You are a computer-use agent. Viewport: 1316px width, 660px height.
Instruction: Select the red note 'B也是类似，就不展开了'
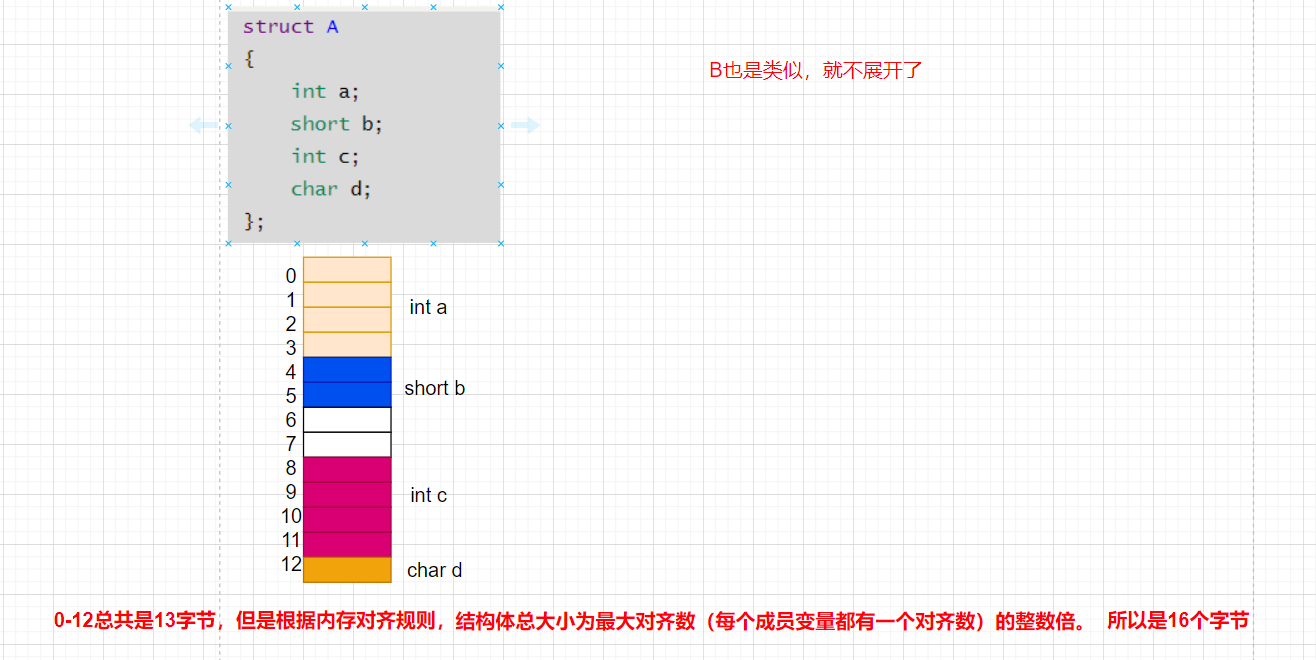815,70
